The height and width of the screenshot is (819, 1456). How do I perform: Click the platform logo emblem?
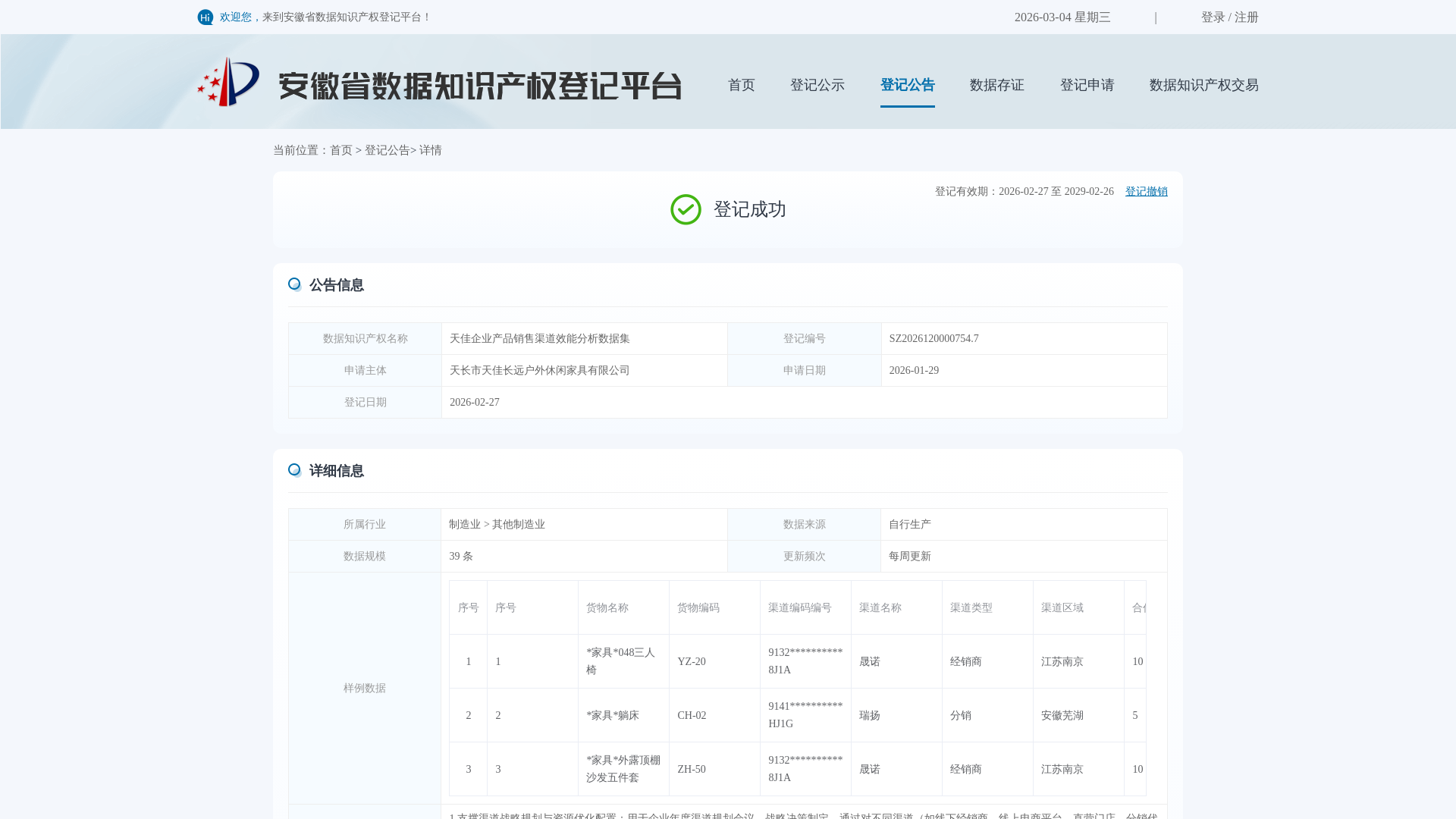[x=228, y=82]
